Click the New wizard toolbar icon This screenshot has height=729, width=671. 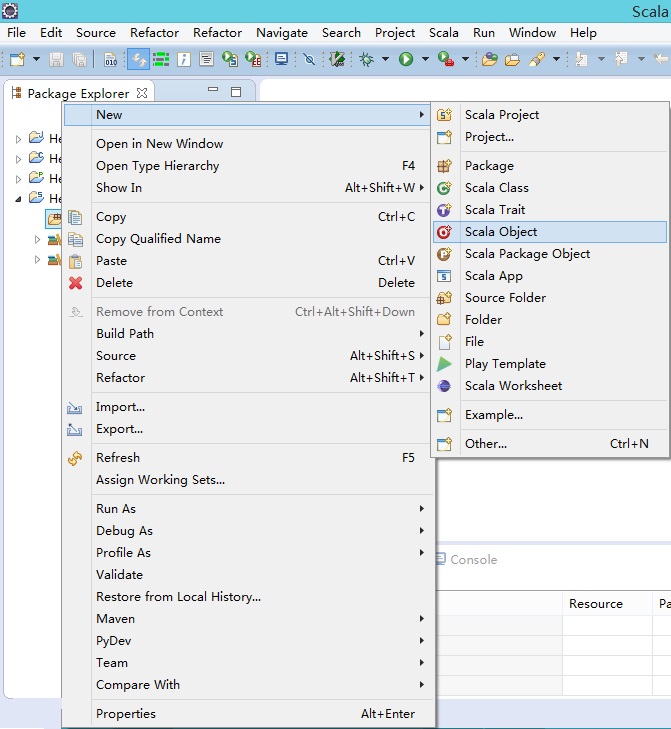tap(17, 60)
